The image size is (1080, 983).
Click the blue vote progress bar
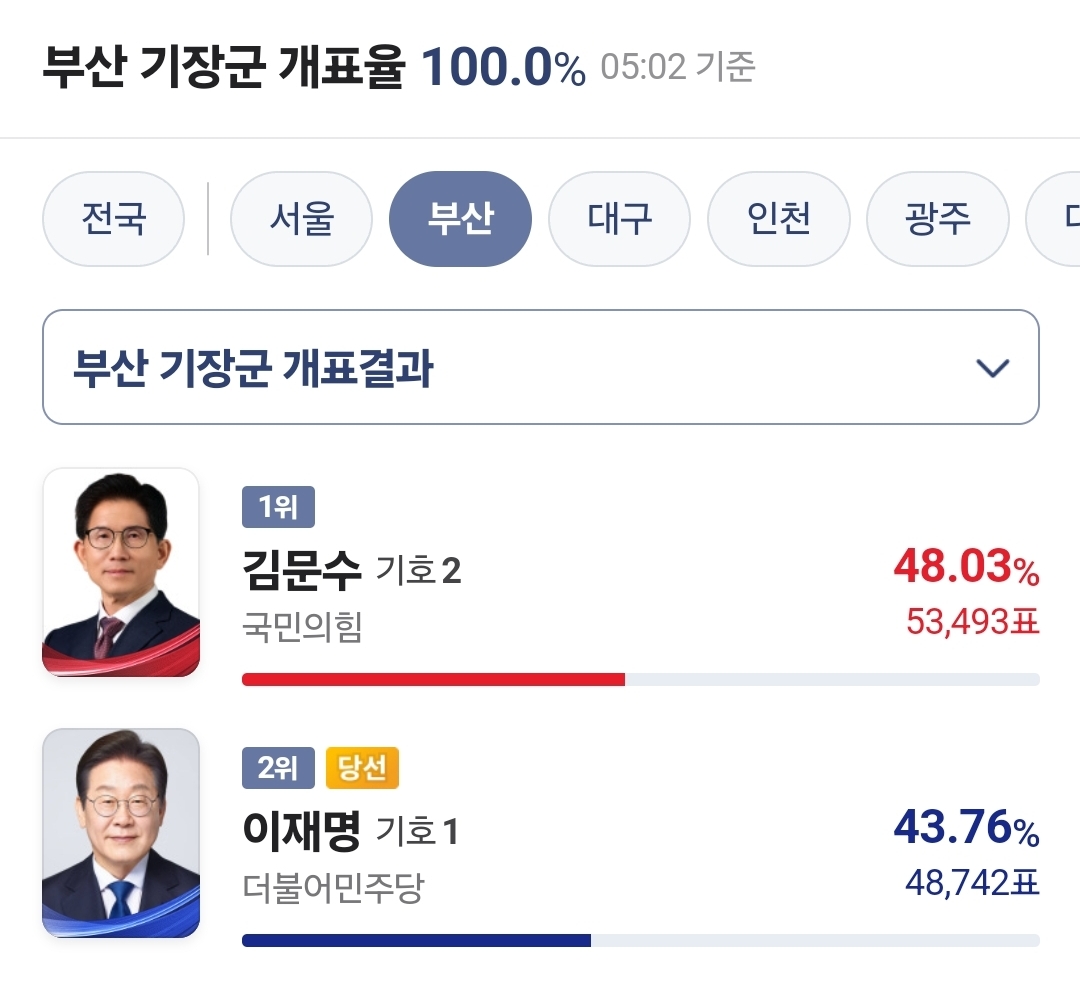pyautogui.click(x=416, y=940)
